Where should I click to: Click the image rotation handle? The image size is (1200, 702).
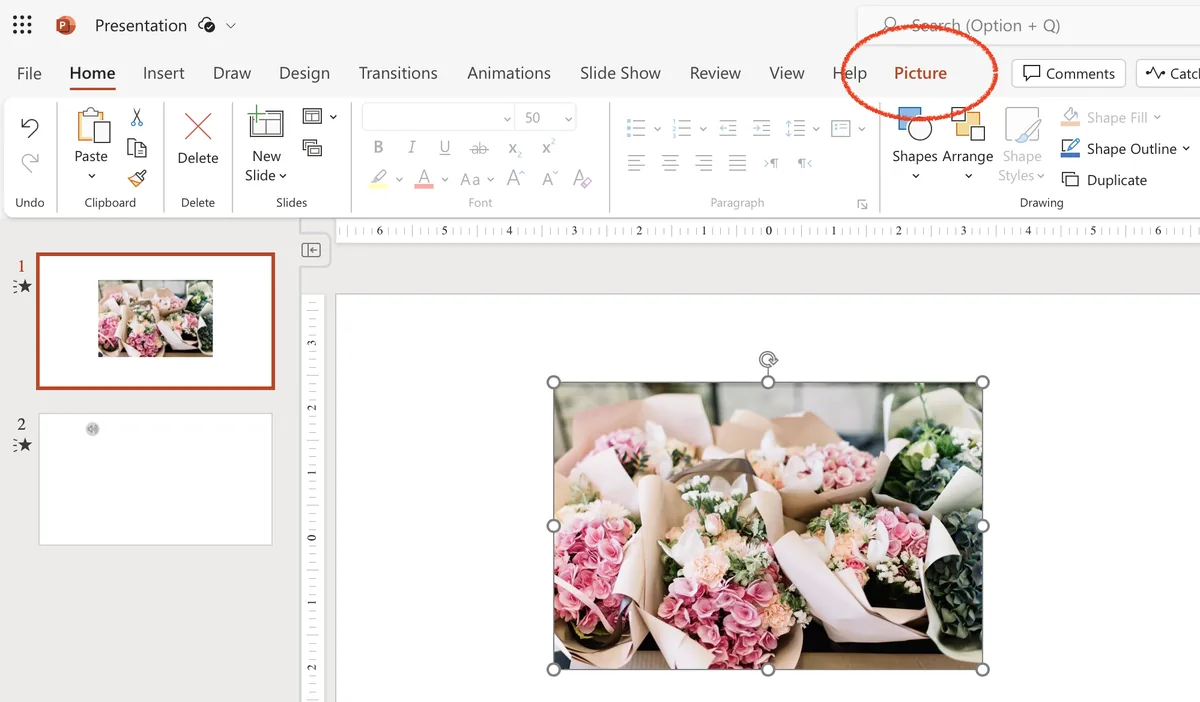tap(768, 360)
